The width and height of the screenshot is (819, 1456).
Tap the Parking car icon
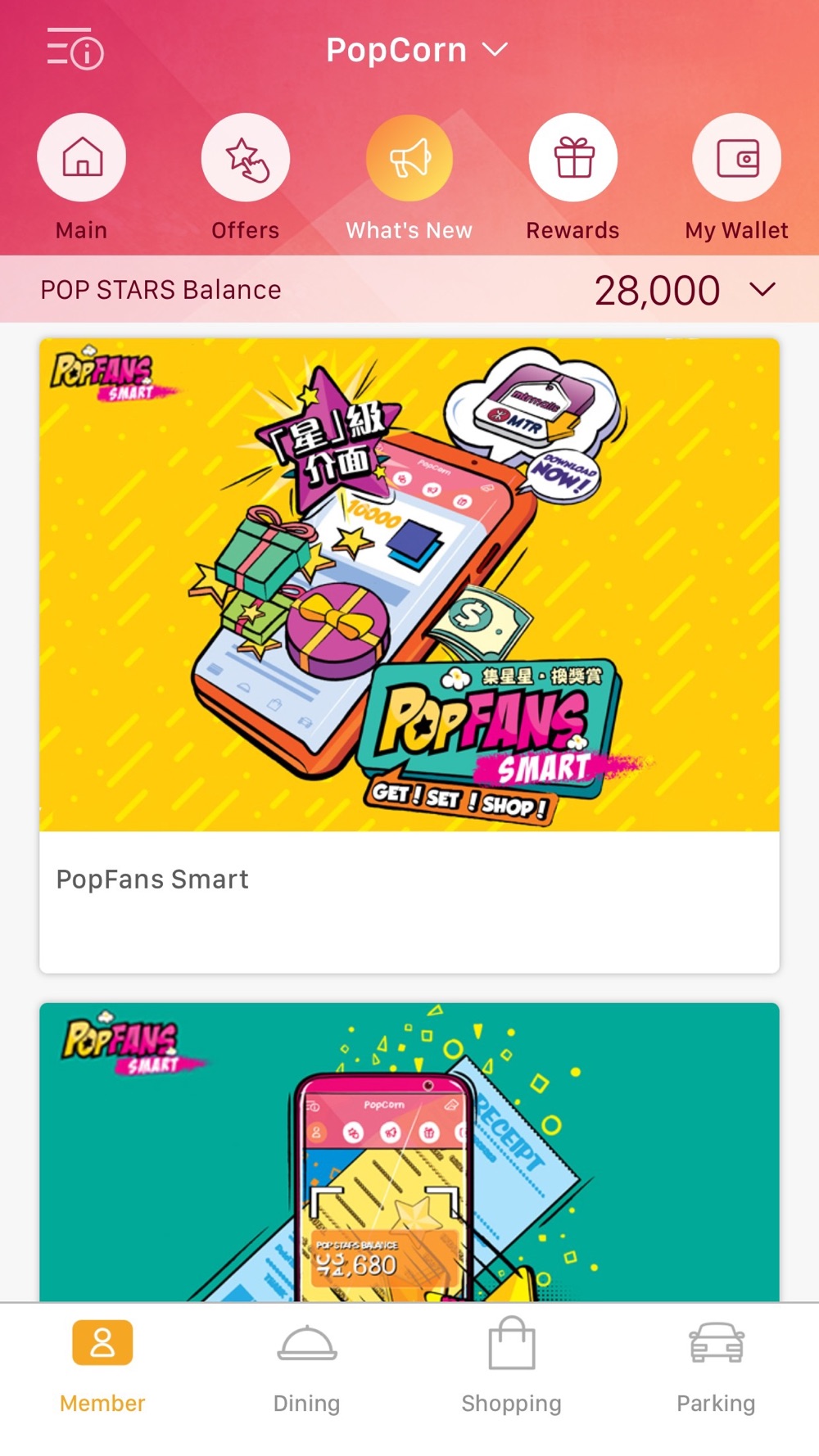coord(717,1343)
